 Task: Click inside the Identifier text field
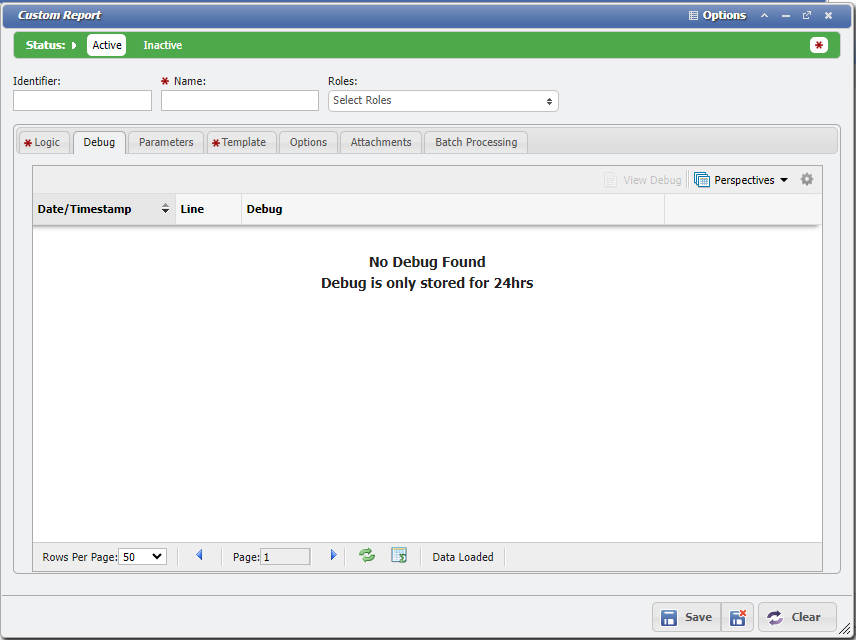point(82,101)
